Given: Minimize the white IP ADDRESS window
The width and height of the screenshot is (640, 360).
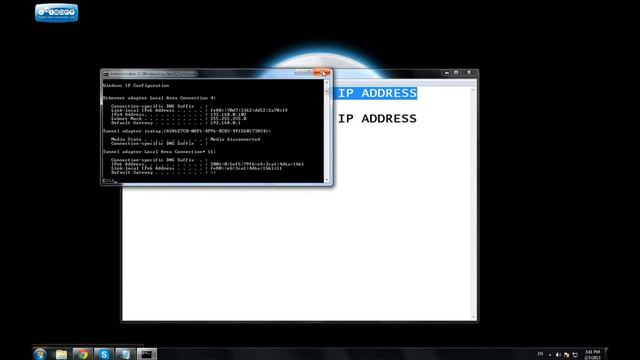Looking at the screenshot, I should tap(447, 73).
